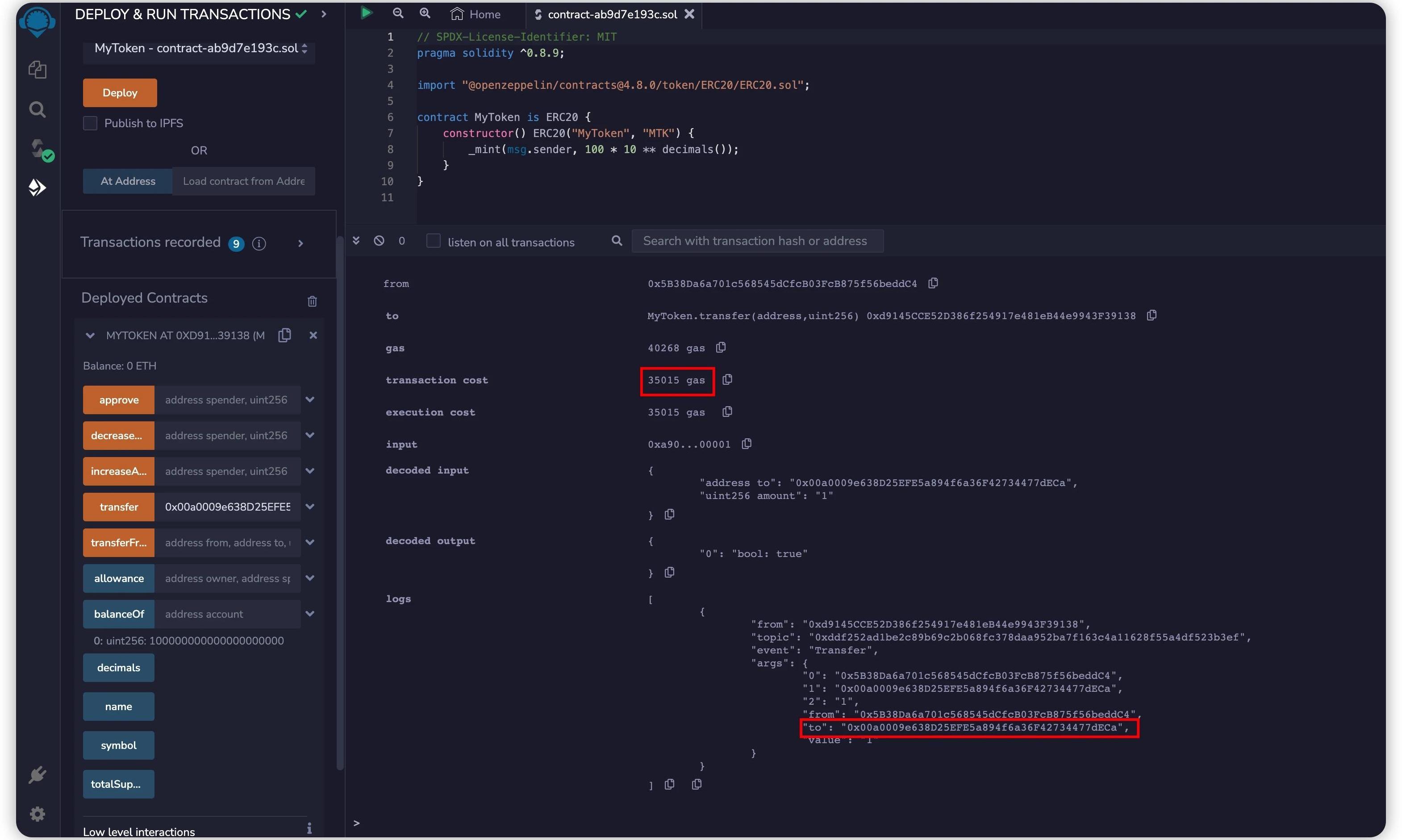Call the totalSupply function button

pyautogui.click(x=118, y=784)
